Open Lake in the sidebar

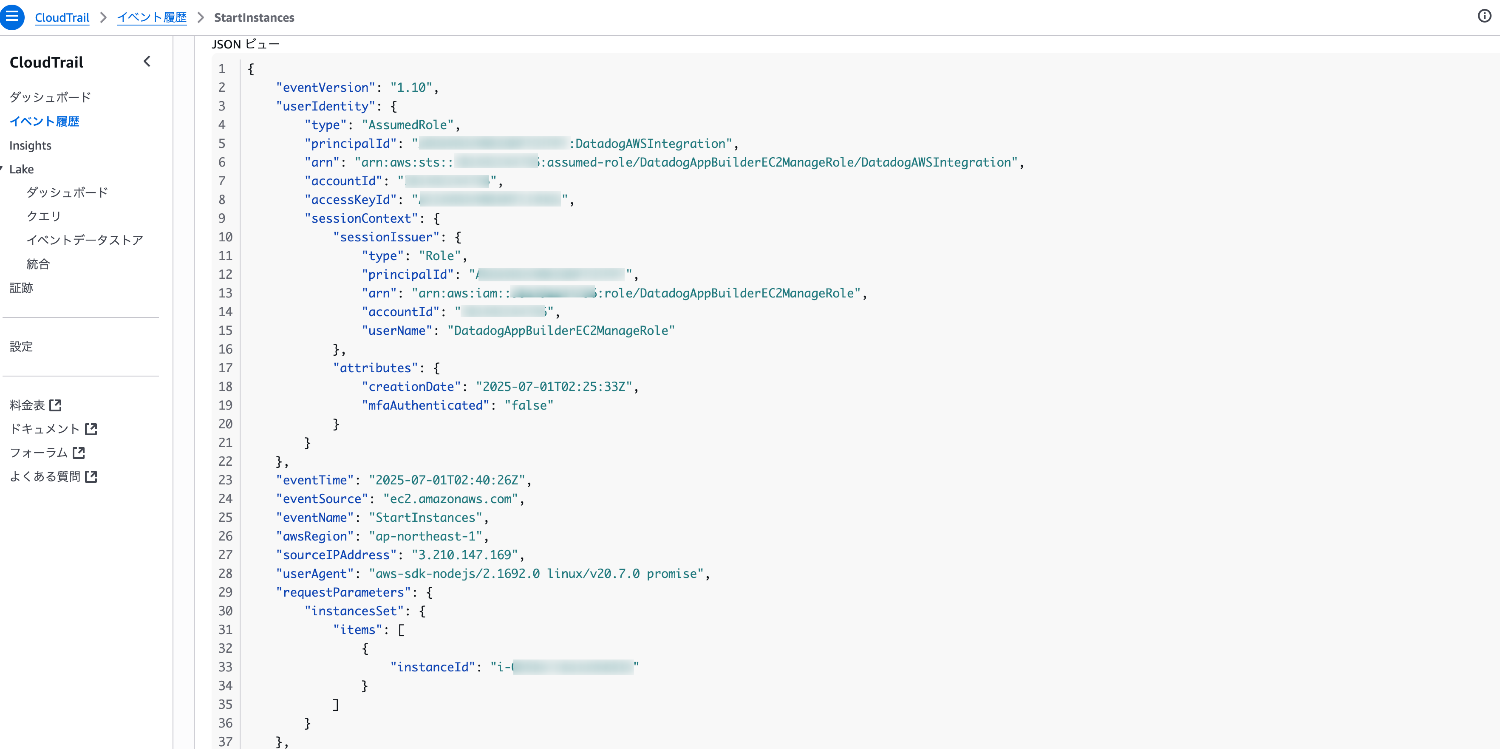[21, 169]
